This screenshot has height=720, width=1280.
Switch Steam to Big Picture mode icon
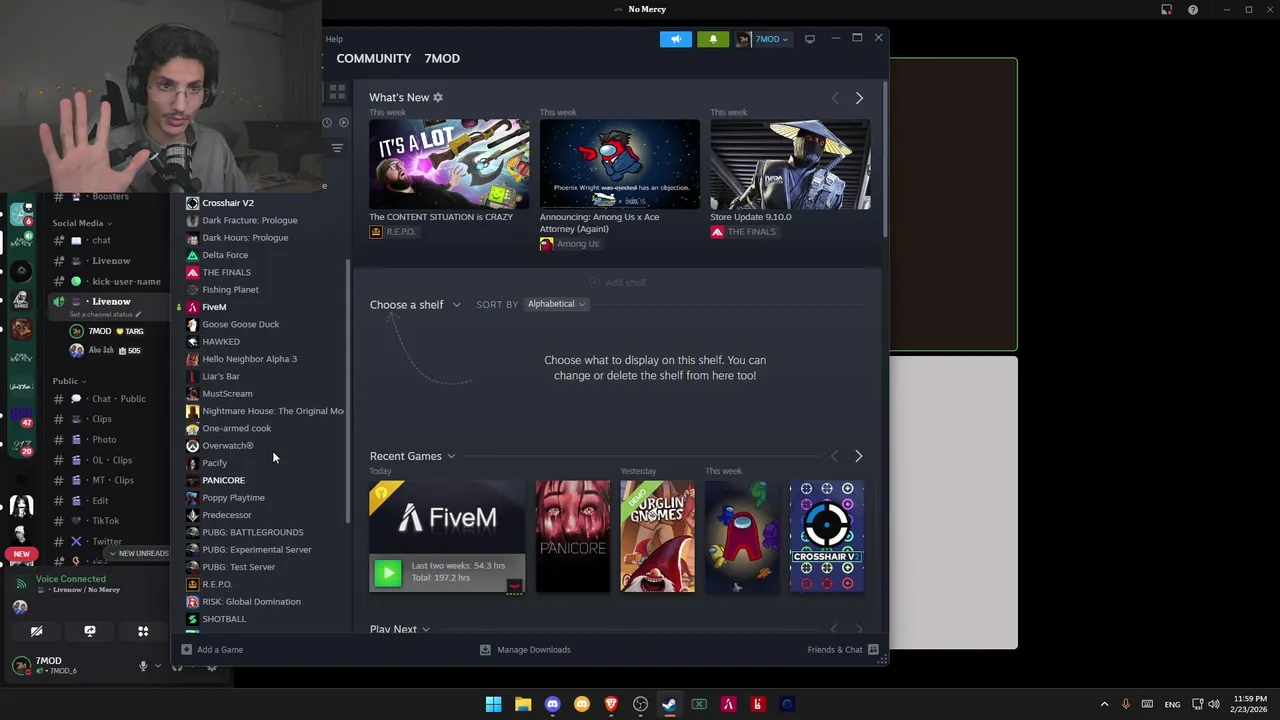pyautogui.click(x=810, y=39)
